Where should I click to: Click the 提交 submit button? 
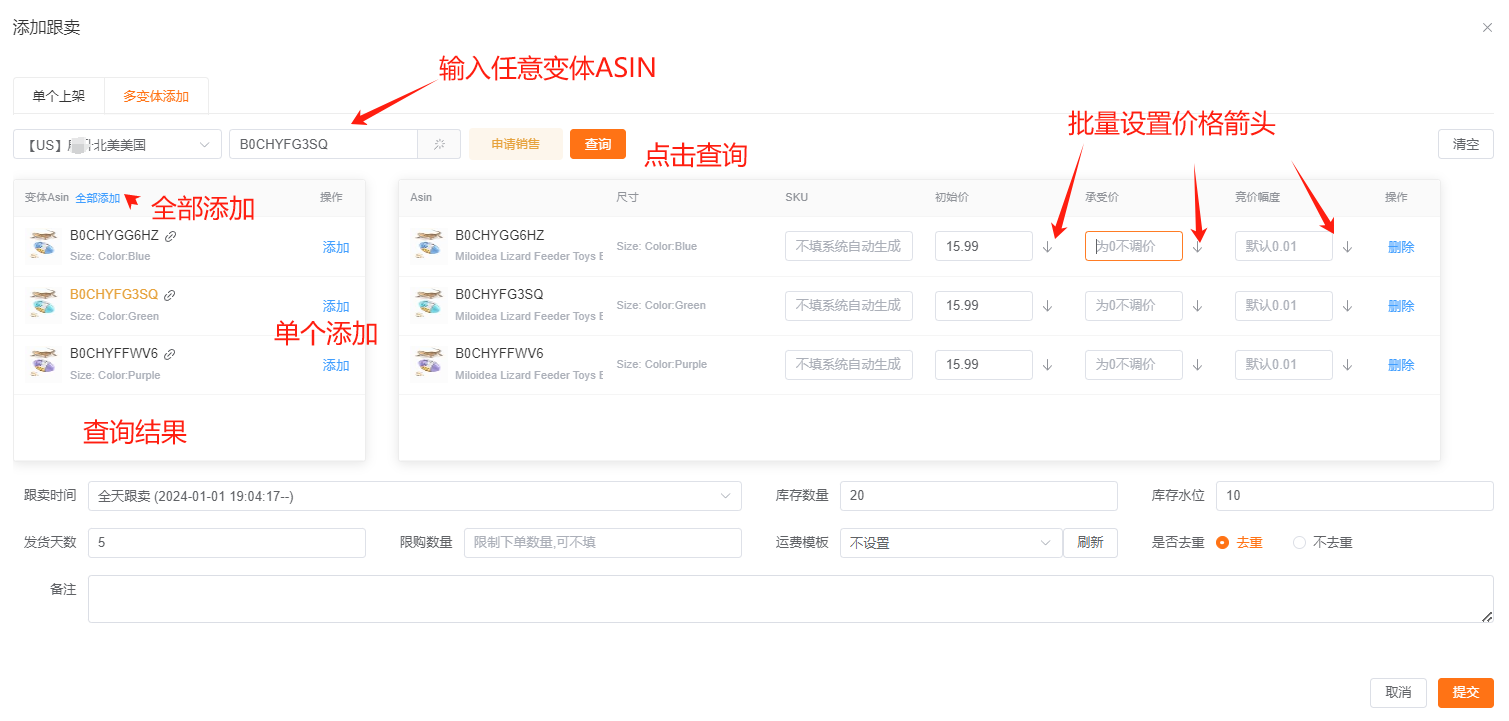click(1465, 692)
